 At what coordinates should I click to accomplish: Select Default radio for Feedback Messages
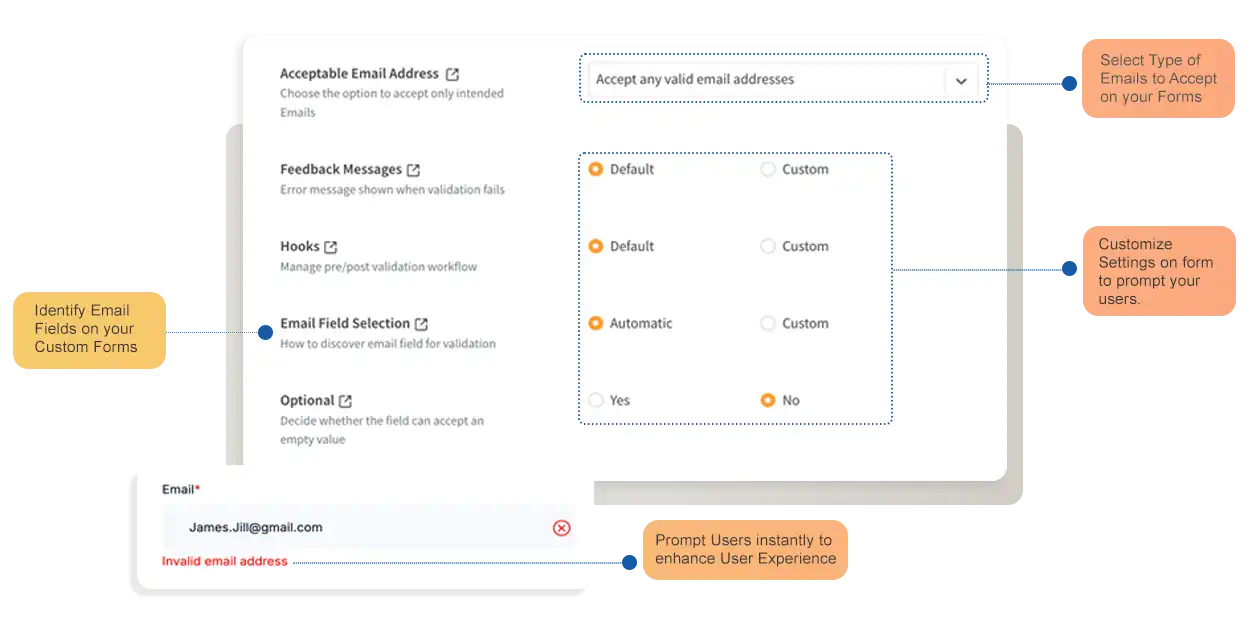(596, 169)
